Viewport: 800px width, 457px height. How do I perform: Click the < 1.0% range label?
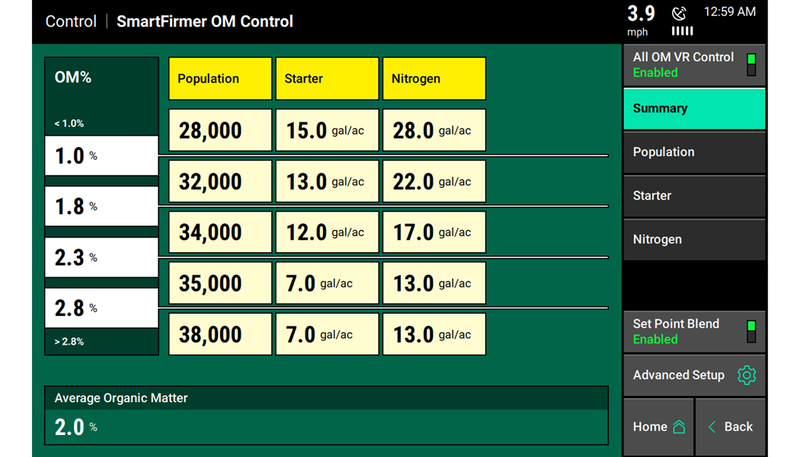coord(69,123)
